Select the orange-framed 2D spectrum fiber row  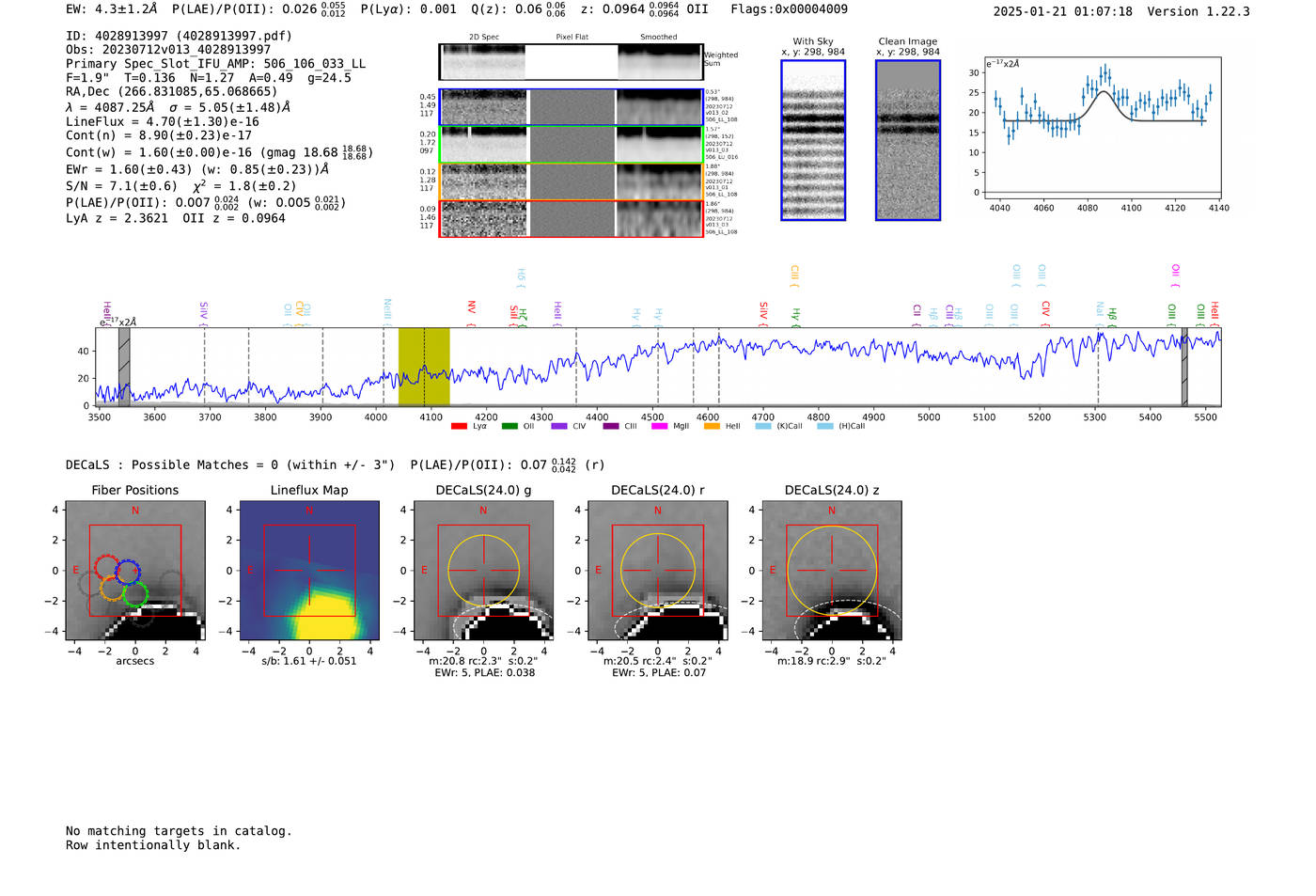click(x=571, y=182)
